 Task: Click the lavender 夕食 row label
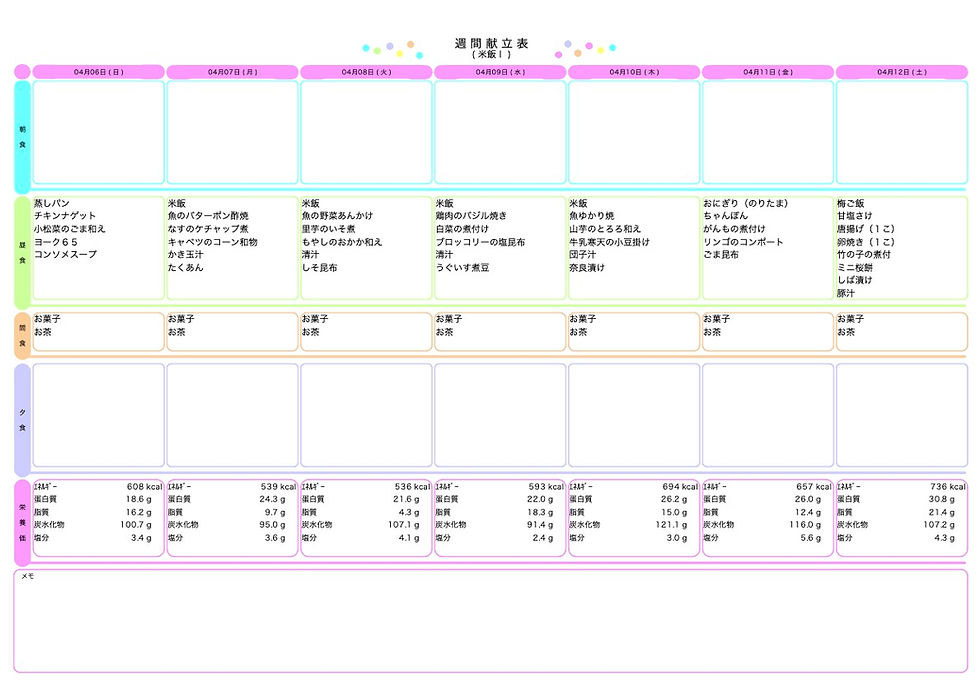pyautogui.click(x=22, y=420)
